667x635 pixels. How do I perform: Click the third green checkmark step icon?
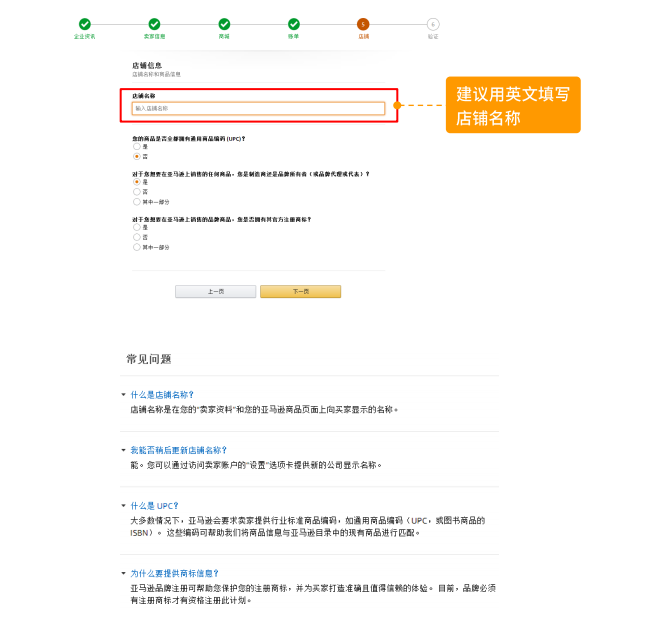[224, 24]
